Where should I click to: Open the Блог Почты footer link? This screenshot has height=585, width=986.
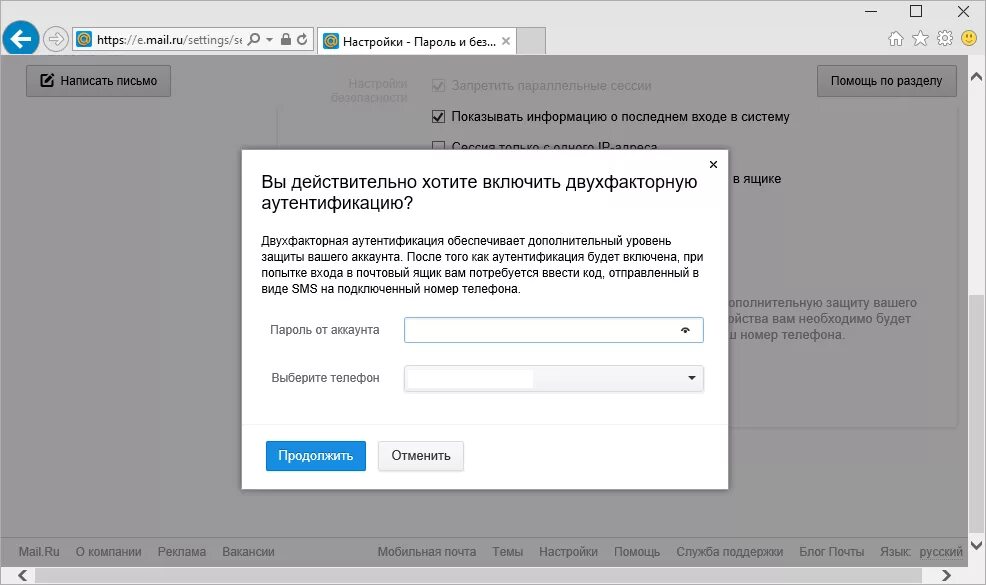coord(831,552)
